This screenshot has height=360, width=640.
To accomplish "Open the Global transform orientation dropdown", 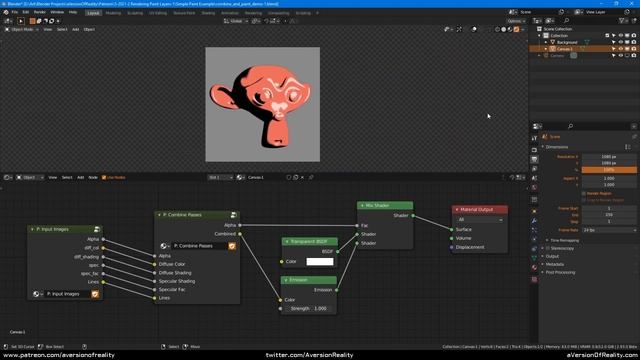I will pyautogui.click(x=236, y=21).
